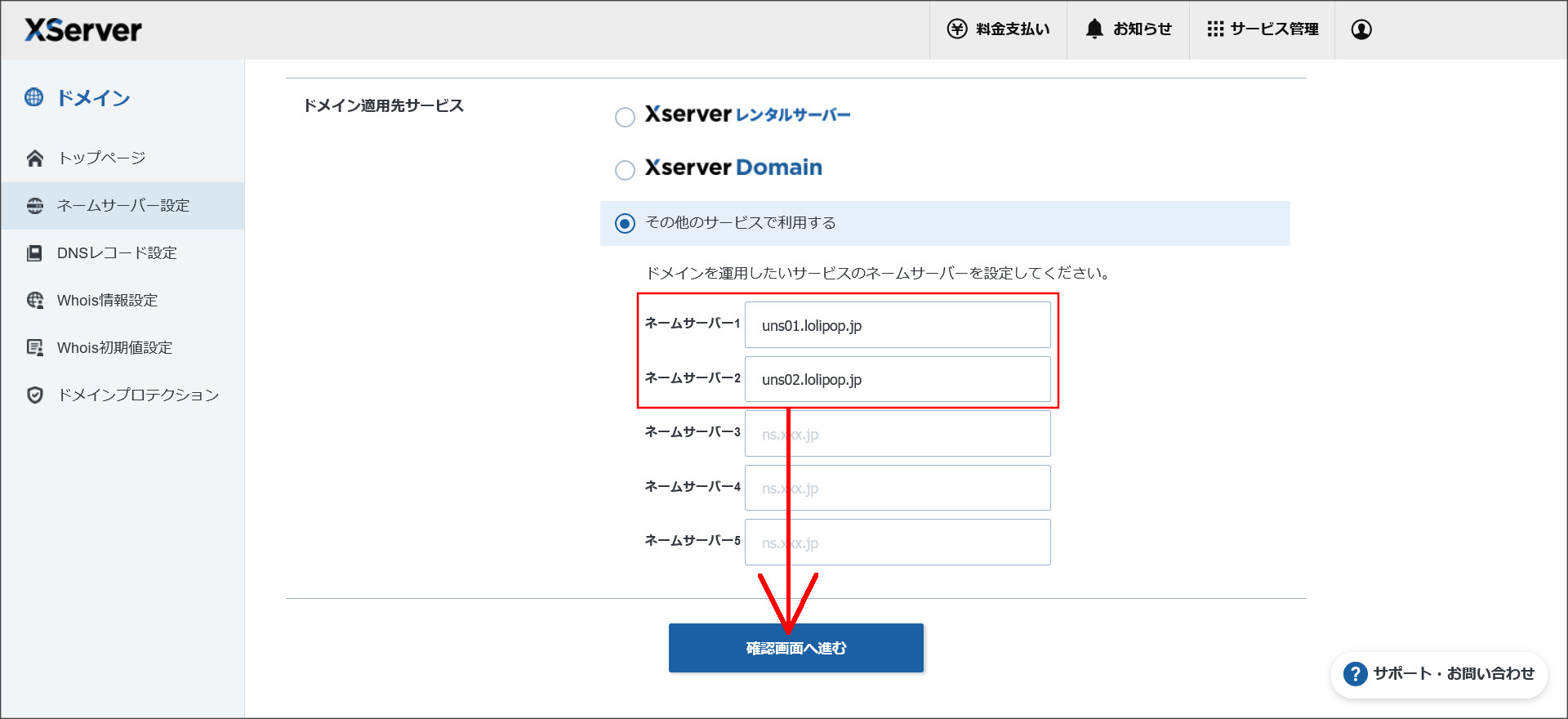Screen dimensions: 1568x719
Task: Click the Whois情報設定 globe icon
Action: pyautogui.click(x=35, y=300)
